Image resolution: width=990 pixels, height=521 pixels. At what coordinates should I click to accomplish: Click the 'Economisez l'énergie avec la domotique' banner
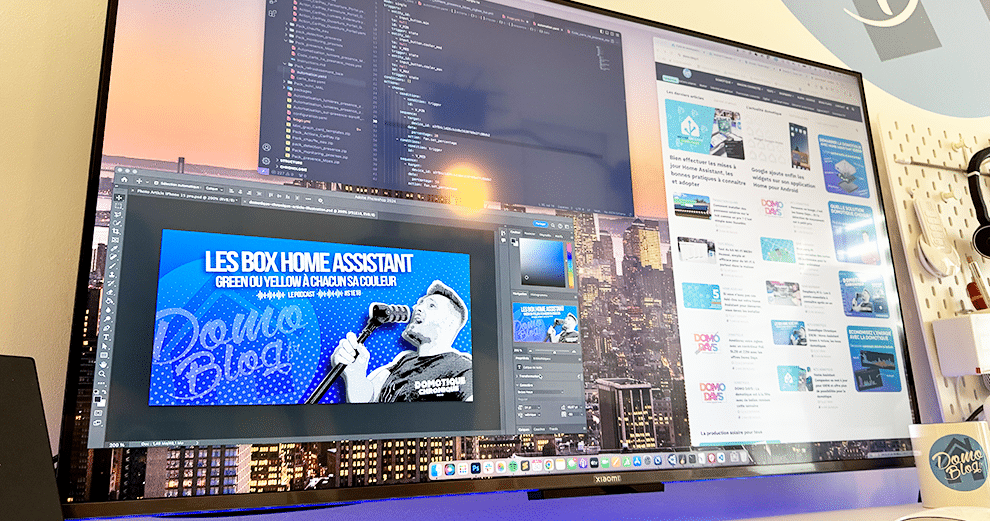874,359
